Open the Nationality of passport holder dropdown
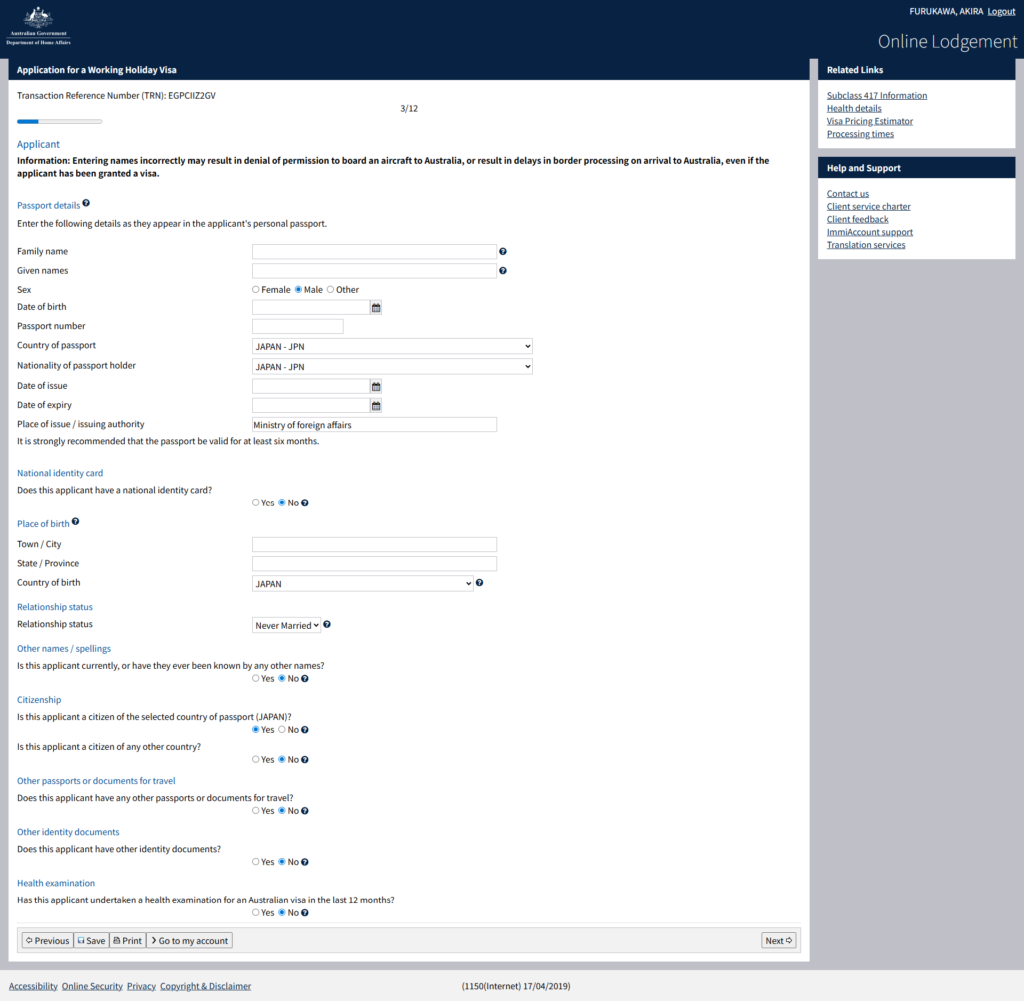The height and width of the screenshot is (1001, 1024). click(392, 366)
